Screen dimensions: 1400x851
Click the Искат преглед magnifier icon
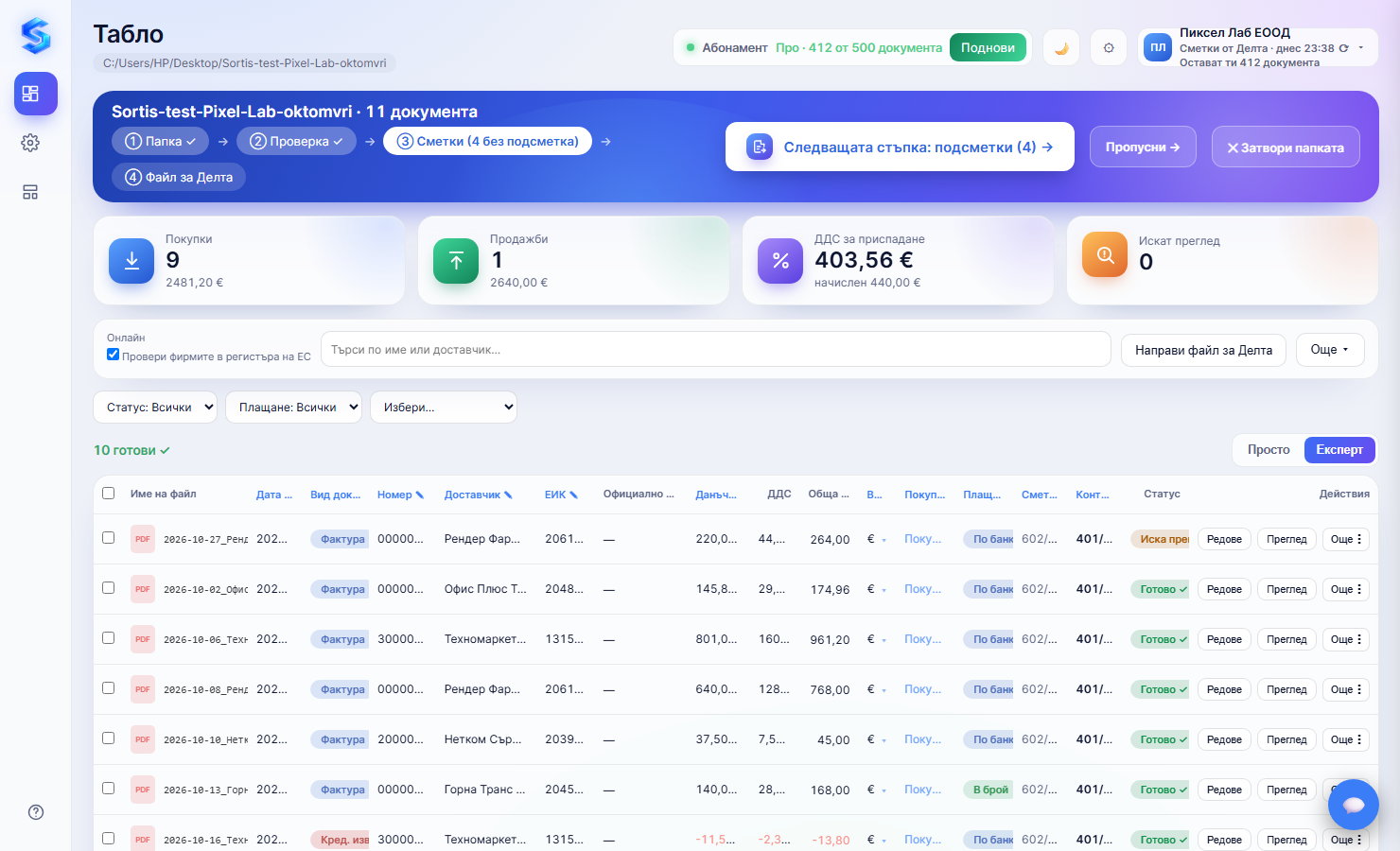pyautogui.click(x=1105, y=254)
